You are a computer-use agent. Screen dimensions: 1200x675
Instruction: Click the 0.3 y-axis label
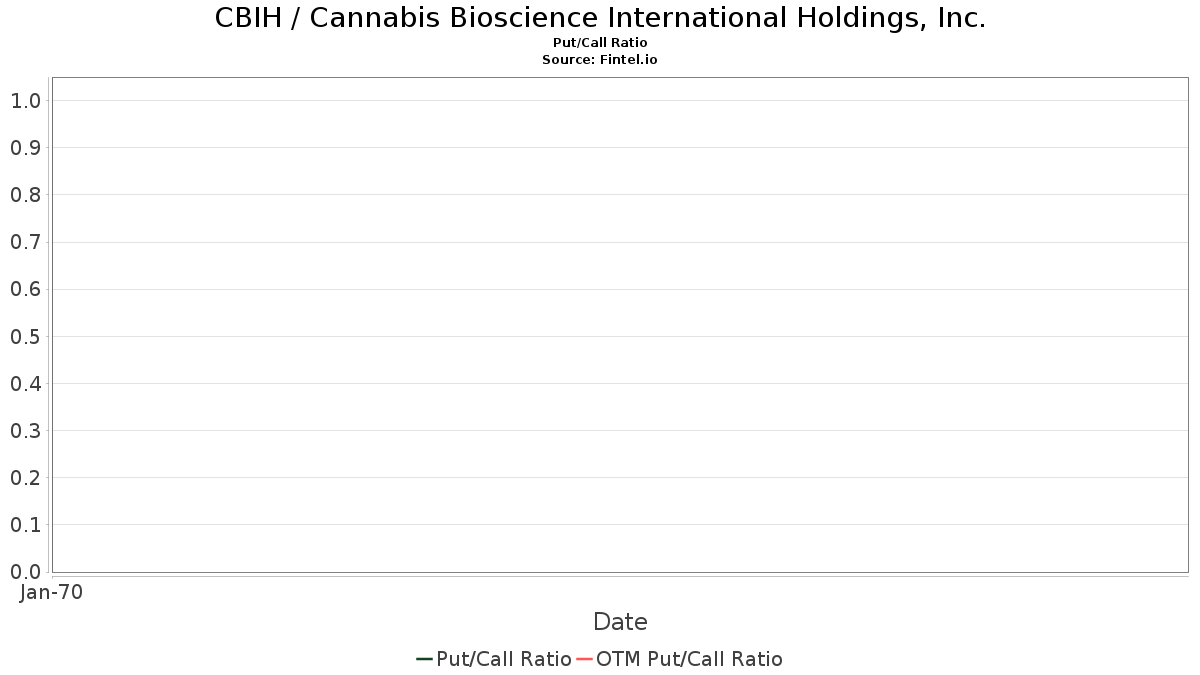click(26, 430)
